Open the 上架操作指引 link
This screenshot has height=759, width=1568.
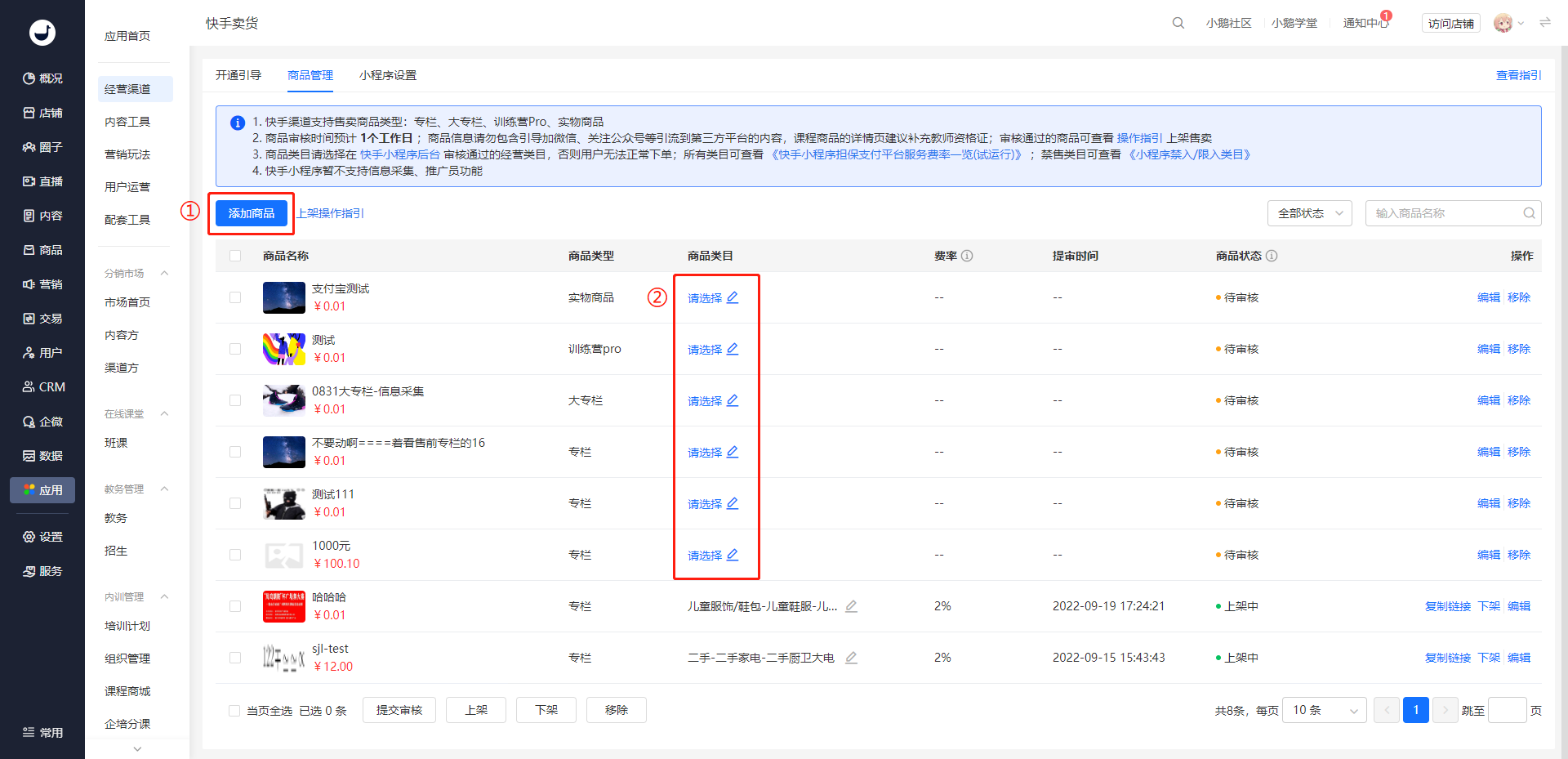click(x=330, y=213)
